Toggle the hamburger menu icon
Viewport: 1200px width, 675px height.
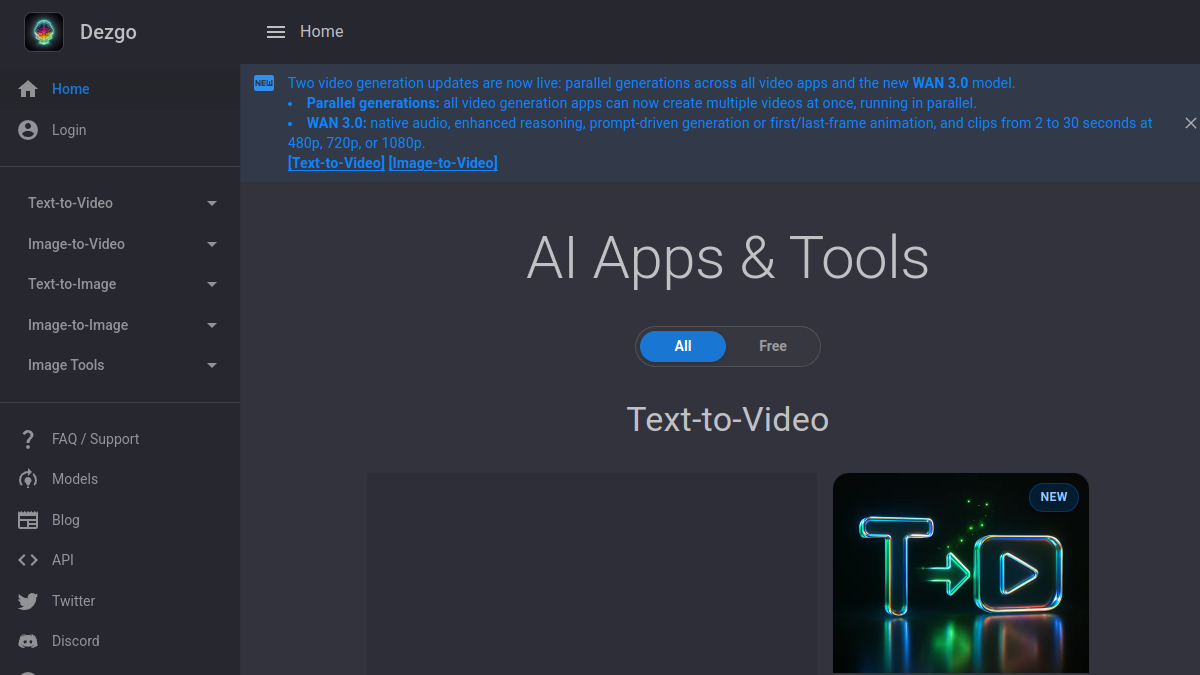pos(276,32)
